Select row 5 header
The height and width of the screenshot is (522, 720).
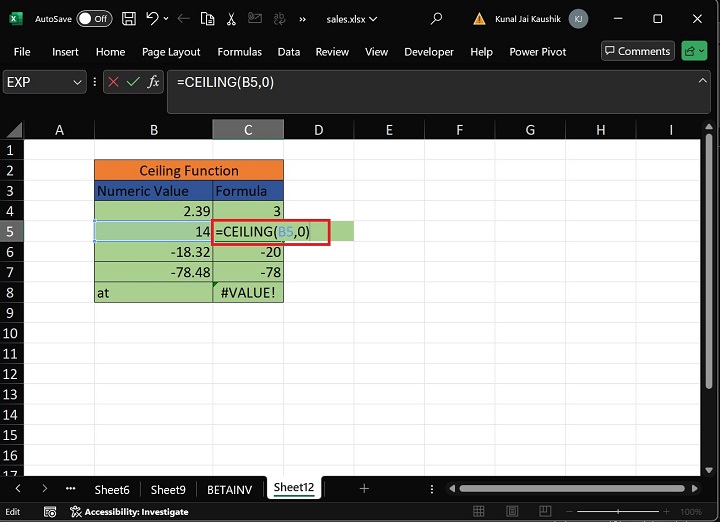tap(11, 231)
